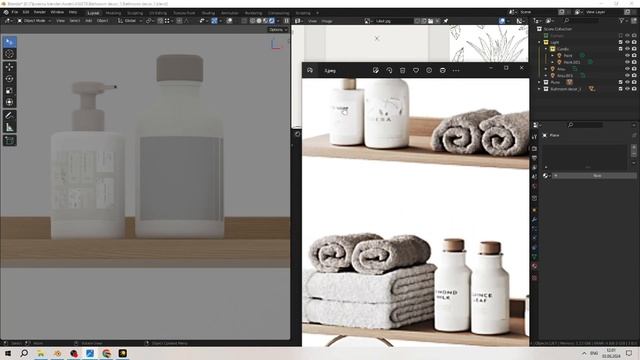Image resolution: width=640 pixels, height=360 pixels.
Task: Select the Move tool
Action: coord(9,67)
